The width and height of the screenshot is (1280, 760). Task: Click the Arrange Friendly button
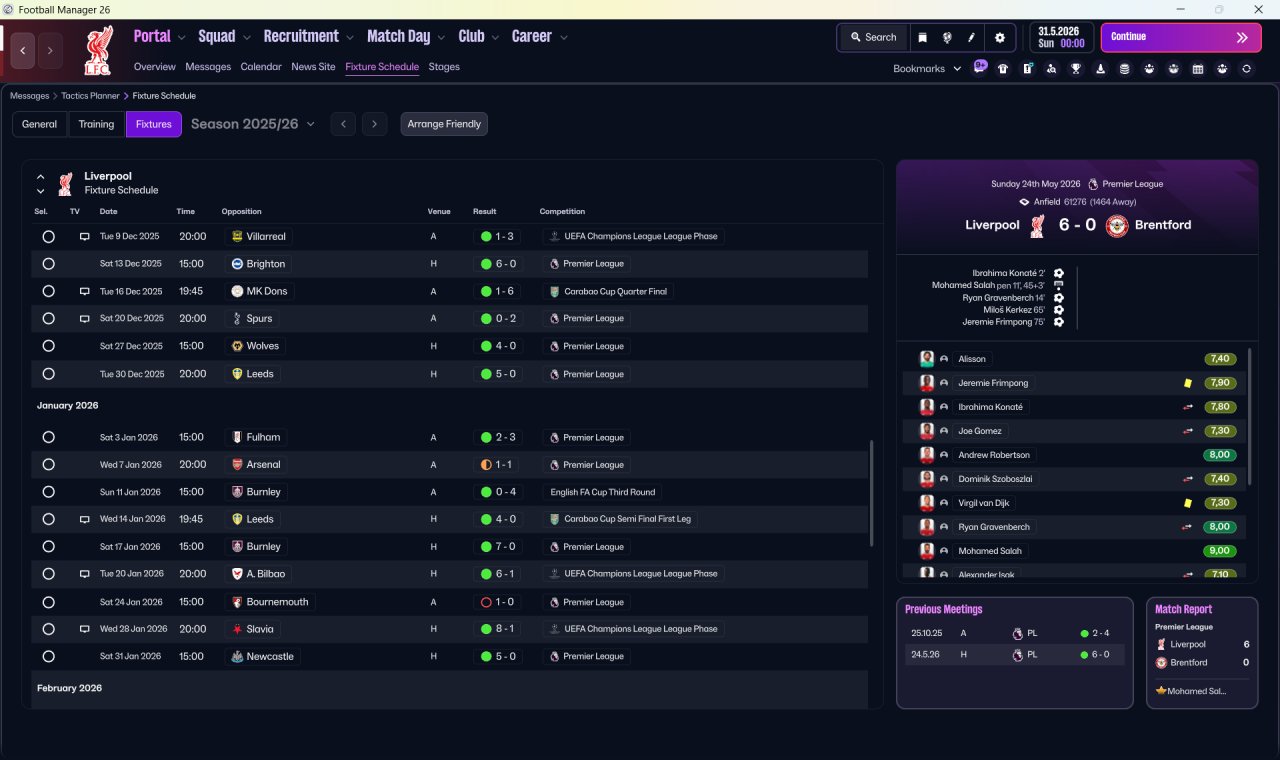[444, 124]
